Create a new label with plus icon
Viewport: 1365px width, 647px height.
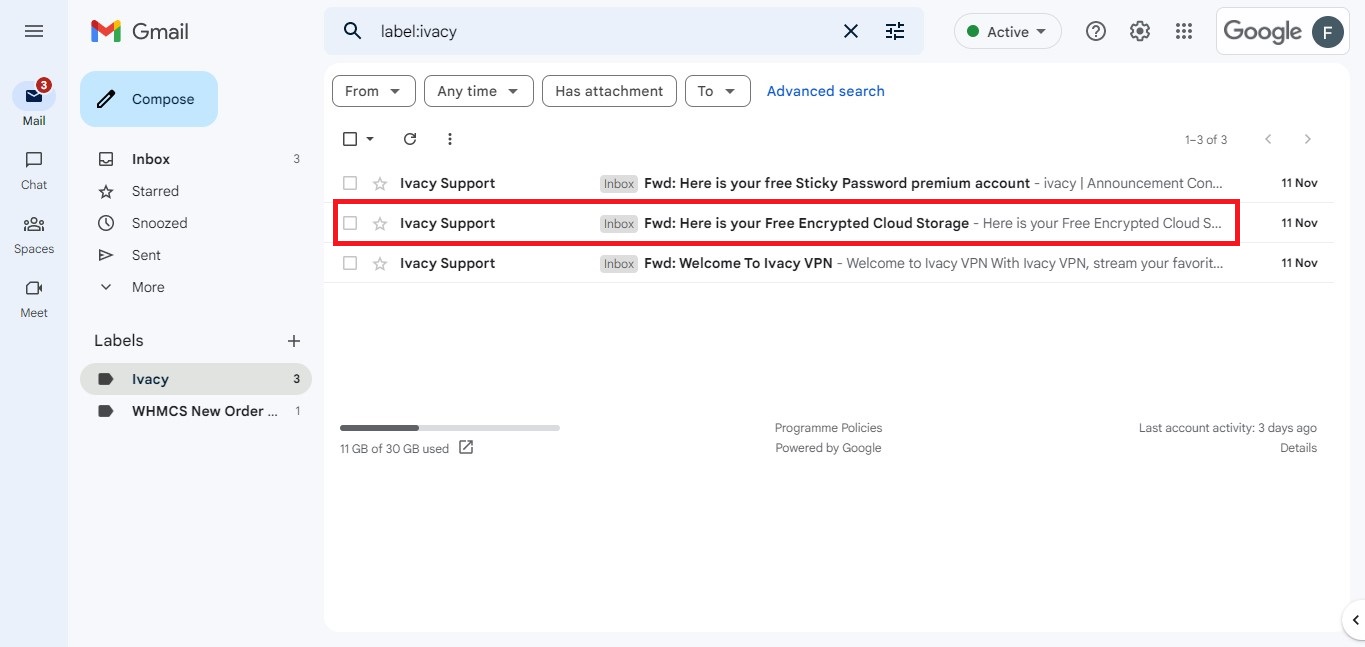point(294,341)
